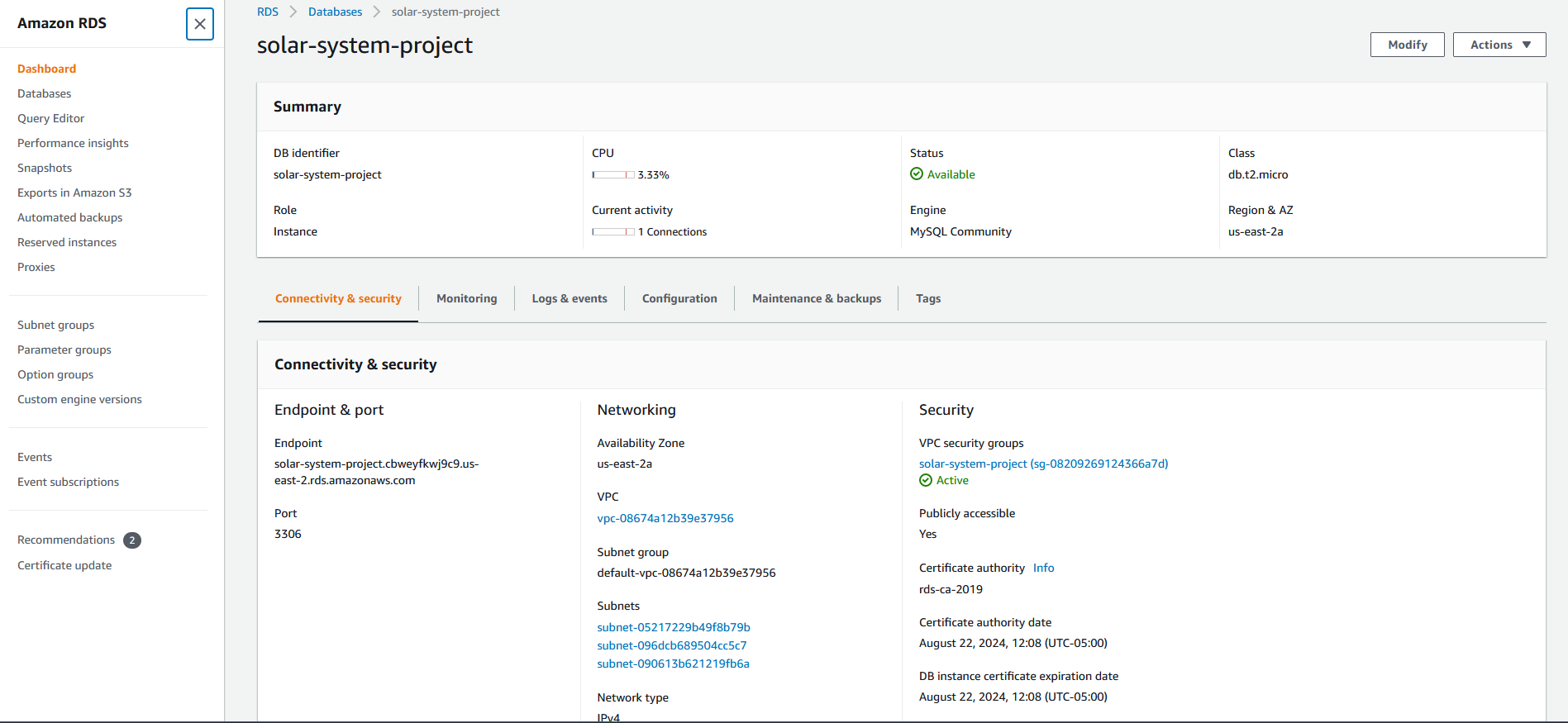Click Info link next to Certificate authority
1568x723 pixels.
(1044, 568)
